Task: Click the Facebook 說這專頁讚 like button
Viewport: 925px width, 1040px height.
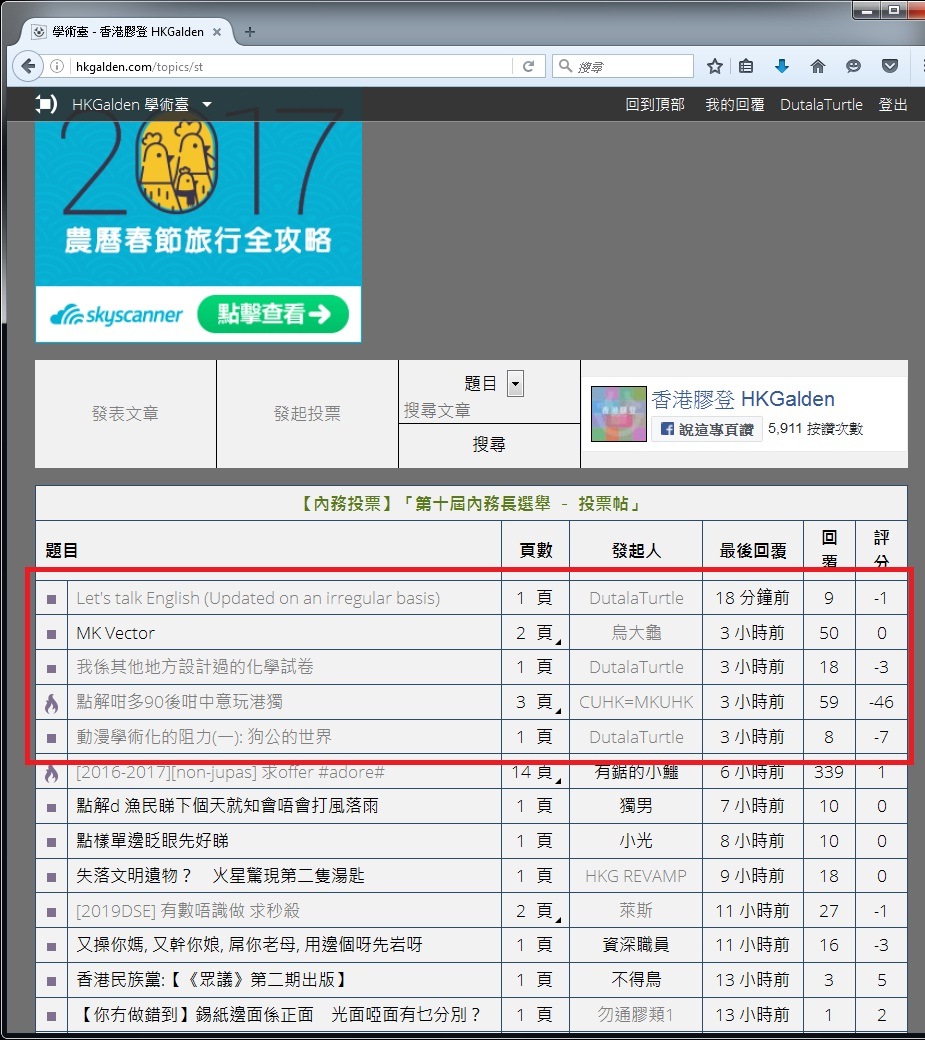Action: coord(707,429)
